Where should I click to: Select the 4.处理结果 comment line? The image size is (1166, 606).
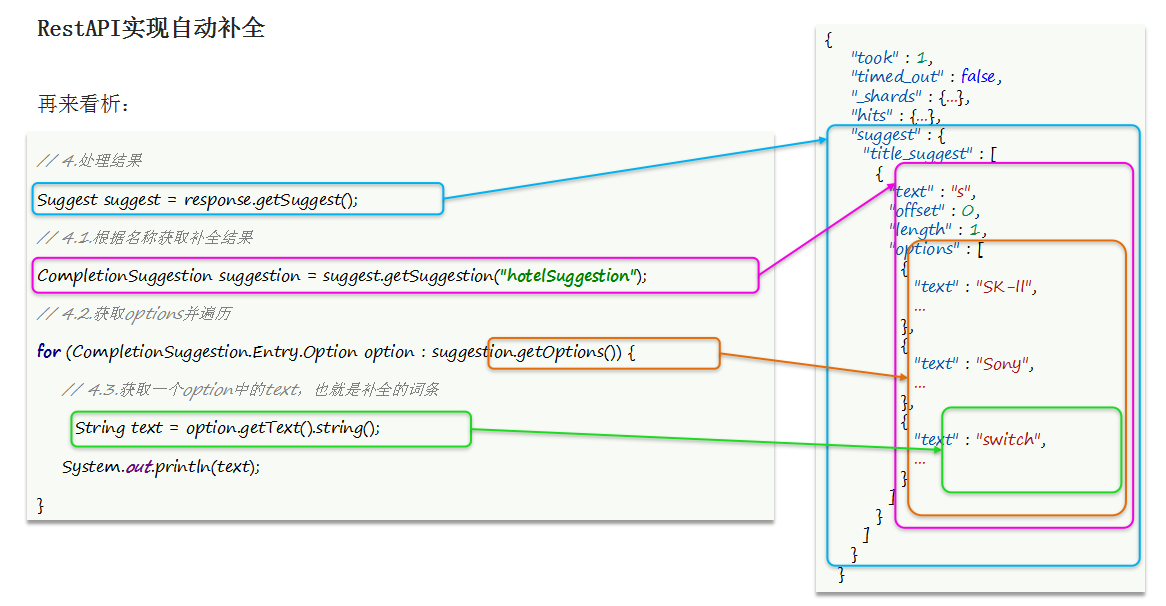point(89,161)
